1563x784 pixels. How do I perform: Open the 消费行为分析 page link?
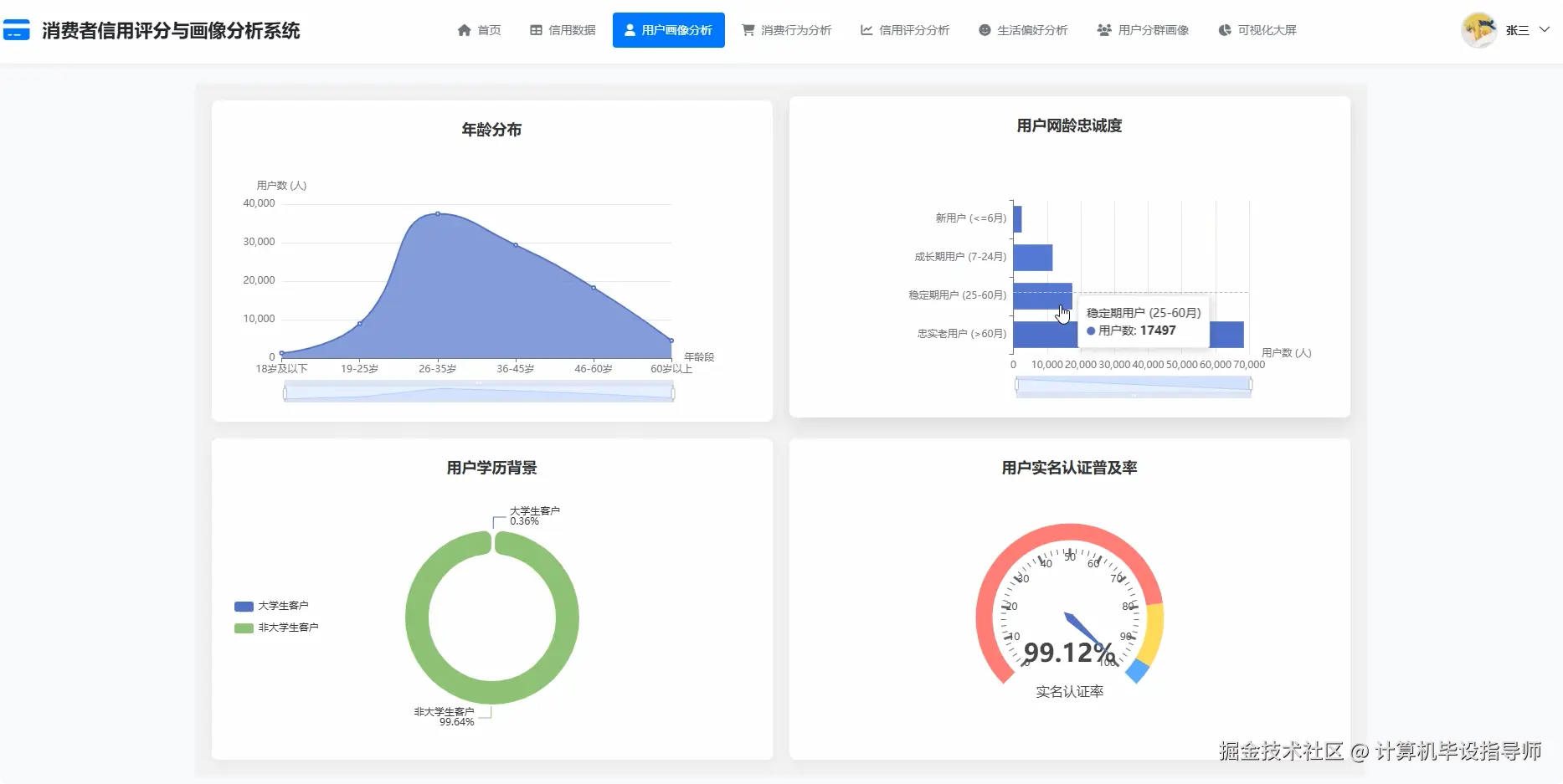786,29
